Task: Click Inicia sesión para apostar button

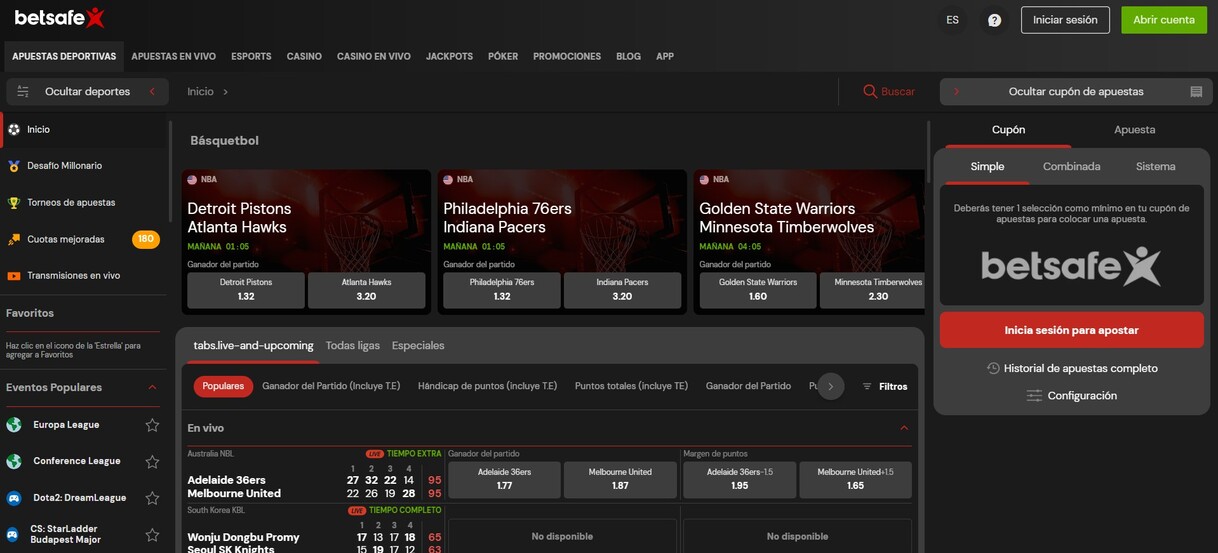Action: pyautogui.click(x=1071, y=330)
